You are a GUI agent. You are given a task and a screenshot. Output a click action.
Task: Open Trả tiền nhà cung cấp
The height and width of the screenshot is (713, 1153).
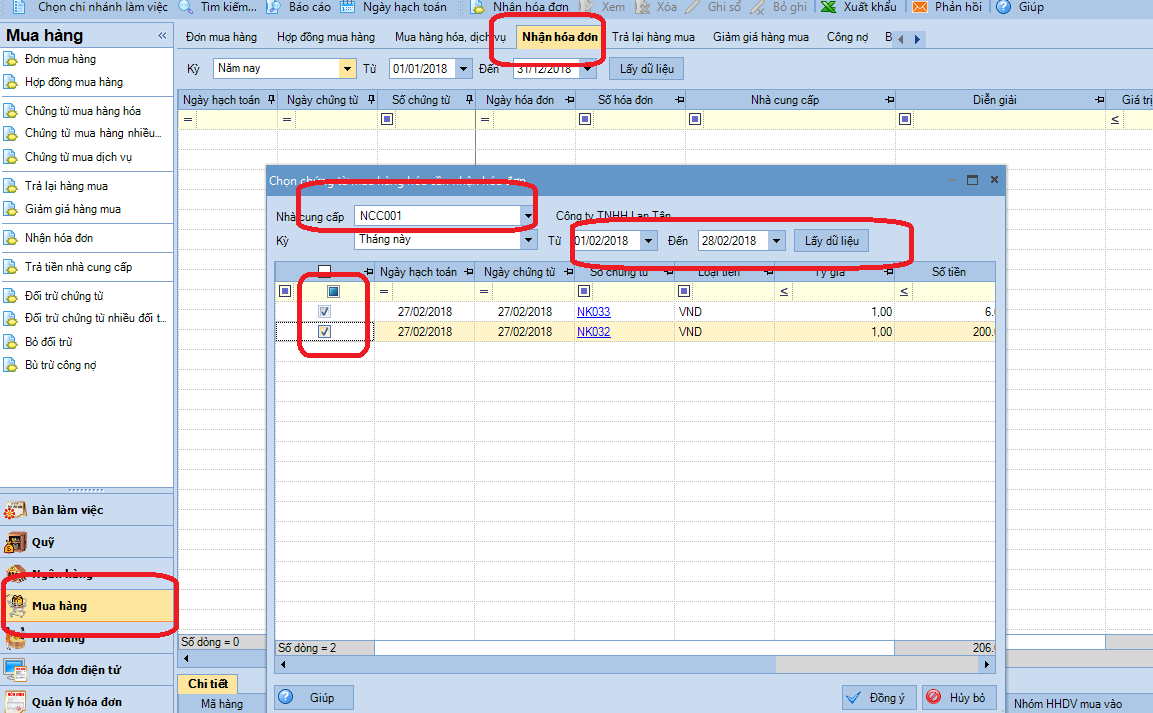click(x=78, y=268)
